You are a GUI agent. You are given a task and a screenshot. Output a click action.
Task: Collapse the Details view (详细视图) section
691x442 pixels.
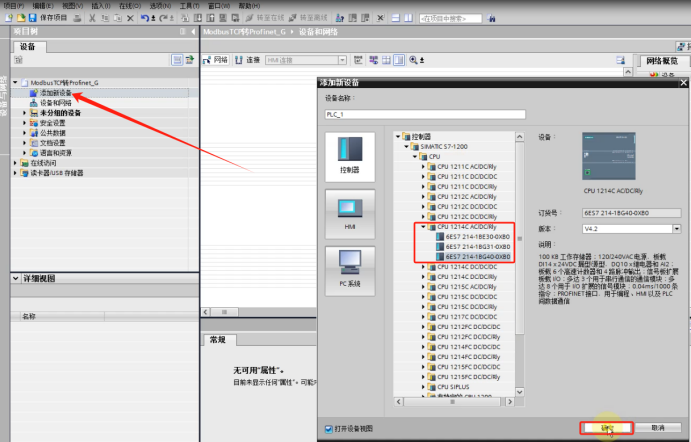[x=15, y=279]
